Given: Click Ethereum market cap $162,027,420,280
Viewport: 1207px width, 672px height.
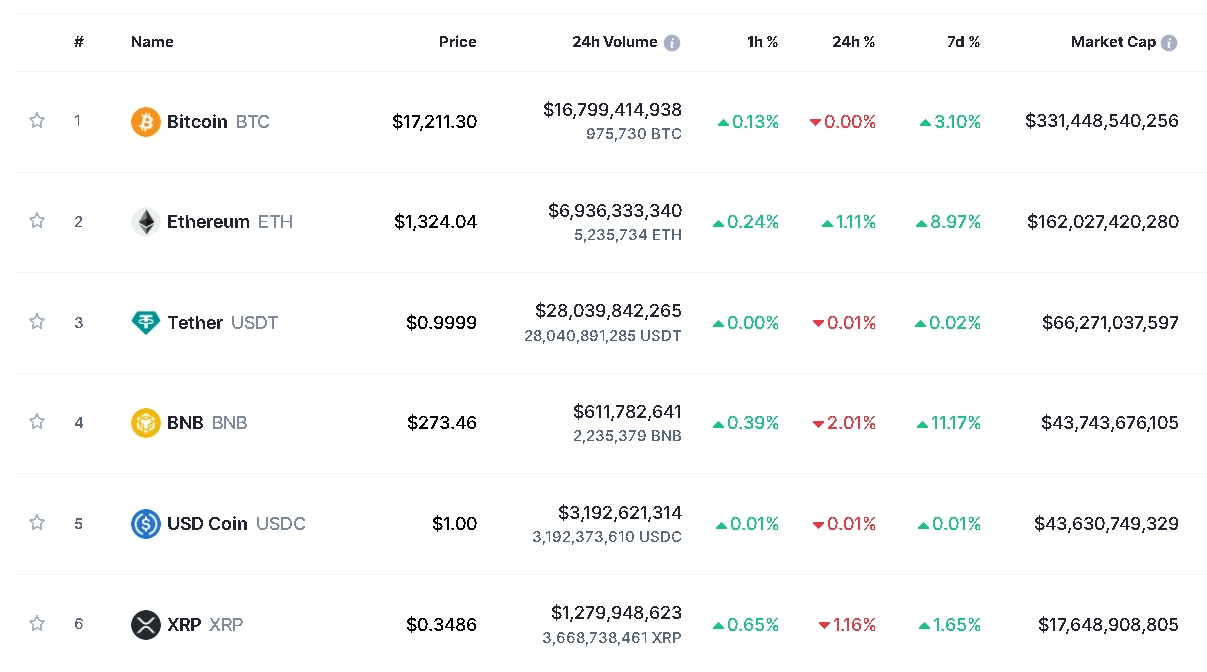Looking at the screenshot, I should click(1103, 222).
